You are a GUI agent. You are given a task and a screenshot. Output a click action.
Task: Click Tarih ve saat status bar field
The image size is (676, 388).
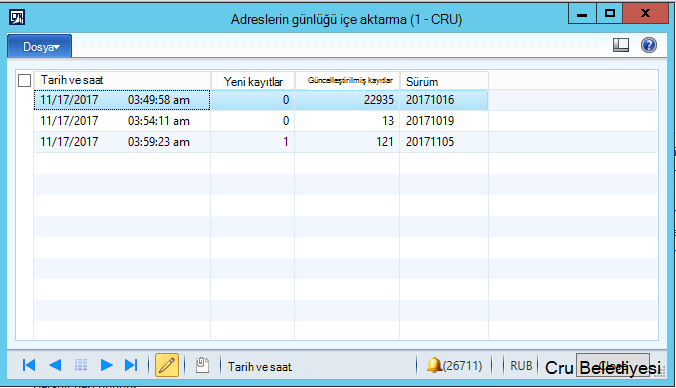tap(260, 366)
